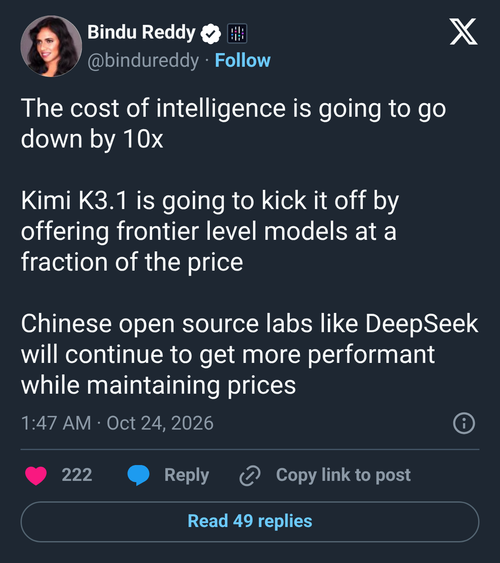The height and width of the screenshot is (563, 500).
Task: Choose Copy link to post
Action: 343,475
